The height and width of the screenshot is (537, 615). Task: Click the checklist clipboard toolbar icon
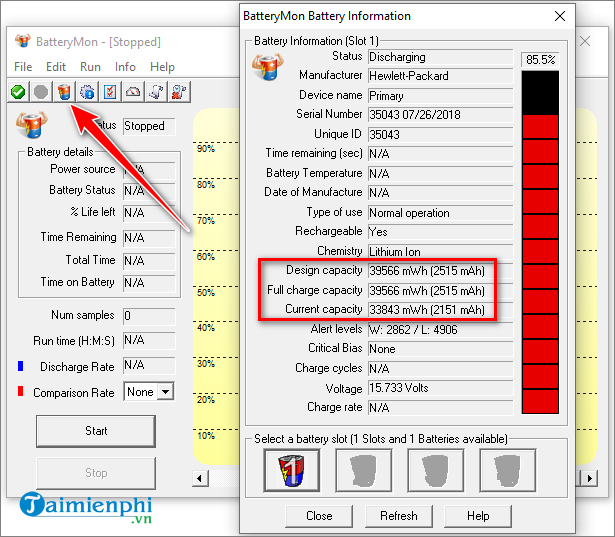click(110, 92)
